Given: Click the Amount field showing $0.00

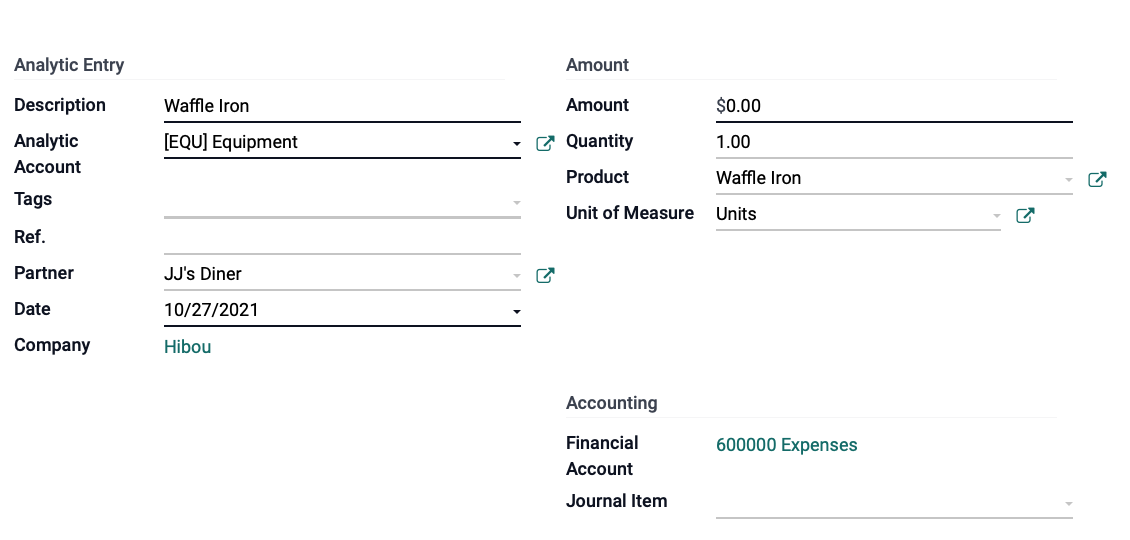Looking at the screenshot, I should coord(894,107).
